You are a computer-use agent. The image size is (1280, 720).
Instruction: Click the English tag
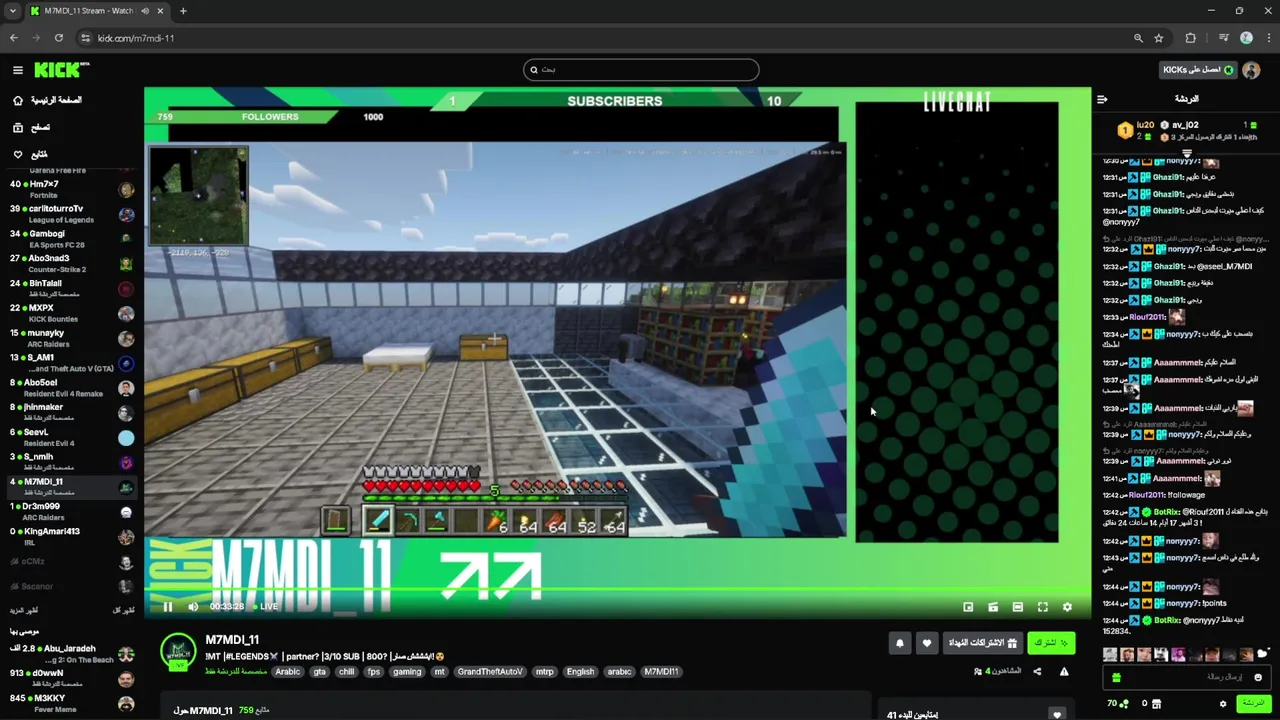click(580, 672)
